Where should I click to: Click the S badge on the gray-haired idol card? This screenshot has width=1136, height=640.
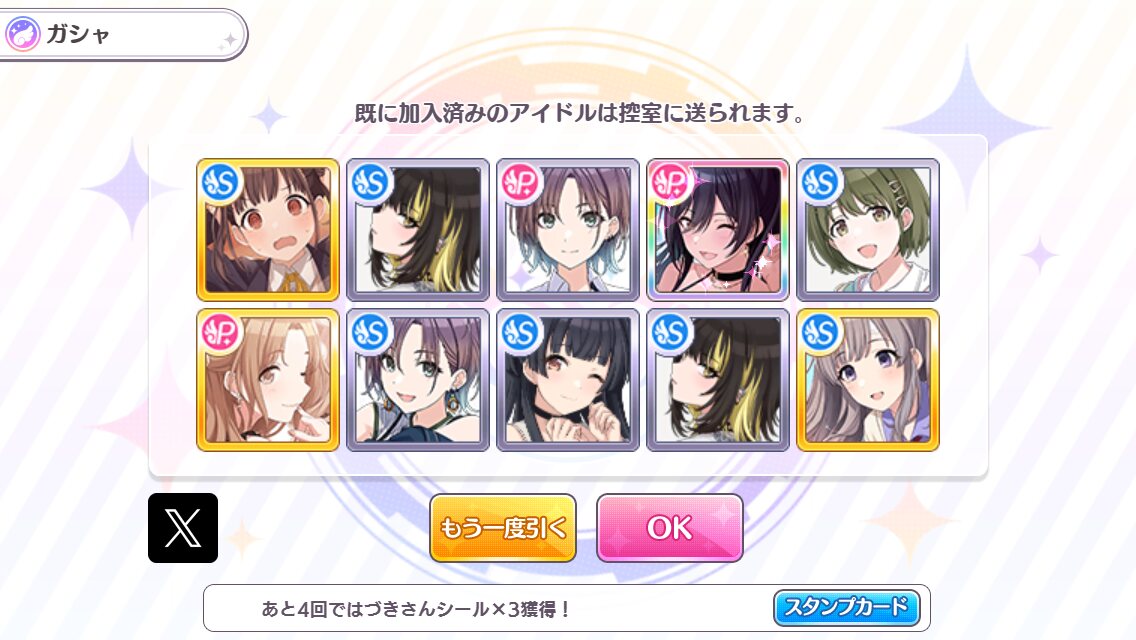pos(821,333)
